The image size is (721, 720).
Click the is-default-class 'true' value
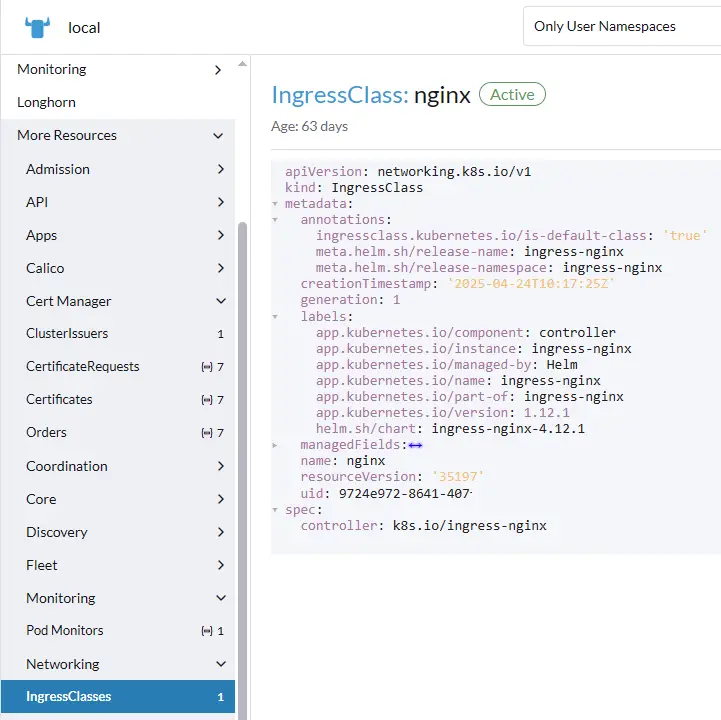point(685,236)
